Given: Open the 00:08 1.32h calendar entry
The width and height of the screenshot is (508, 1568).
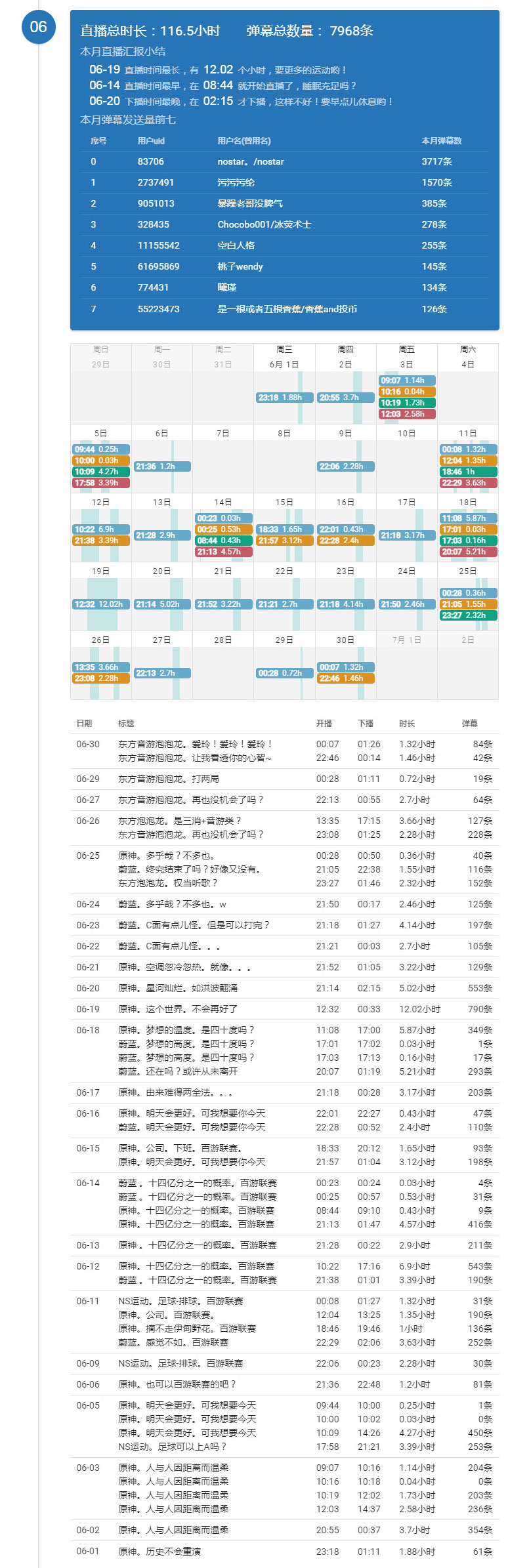Looking at the screenshot, I should [x=468, y=449].
